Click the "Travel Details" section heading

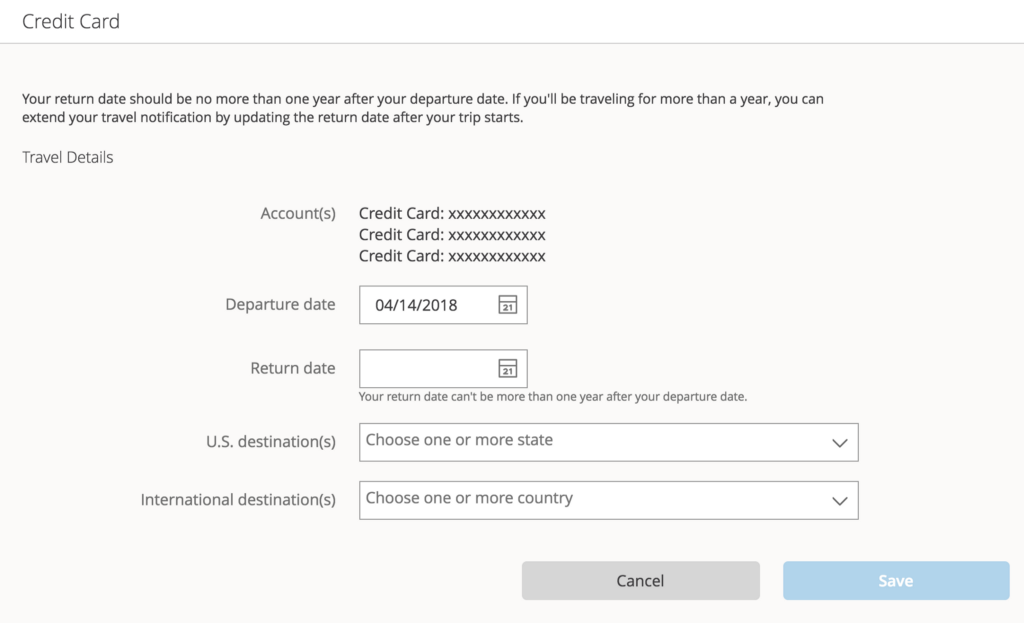68,157
